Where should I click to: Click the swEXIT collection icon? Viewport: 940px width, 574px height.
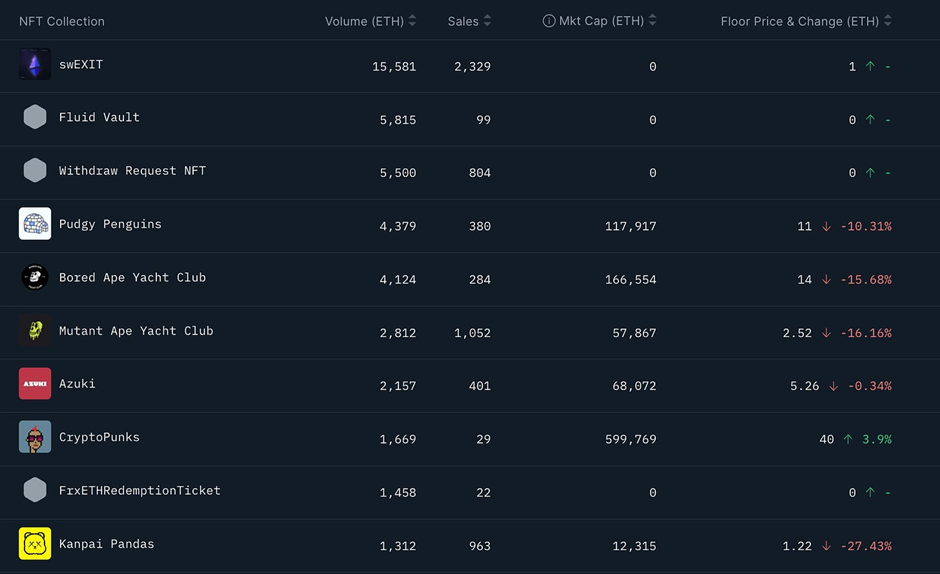click(35, 65)
